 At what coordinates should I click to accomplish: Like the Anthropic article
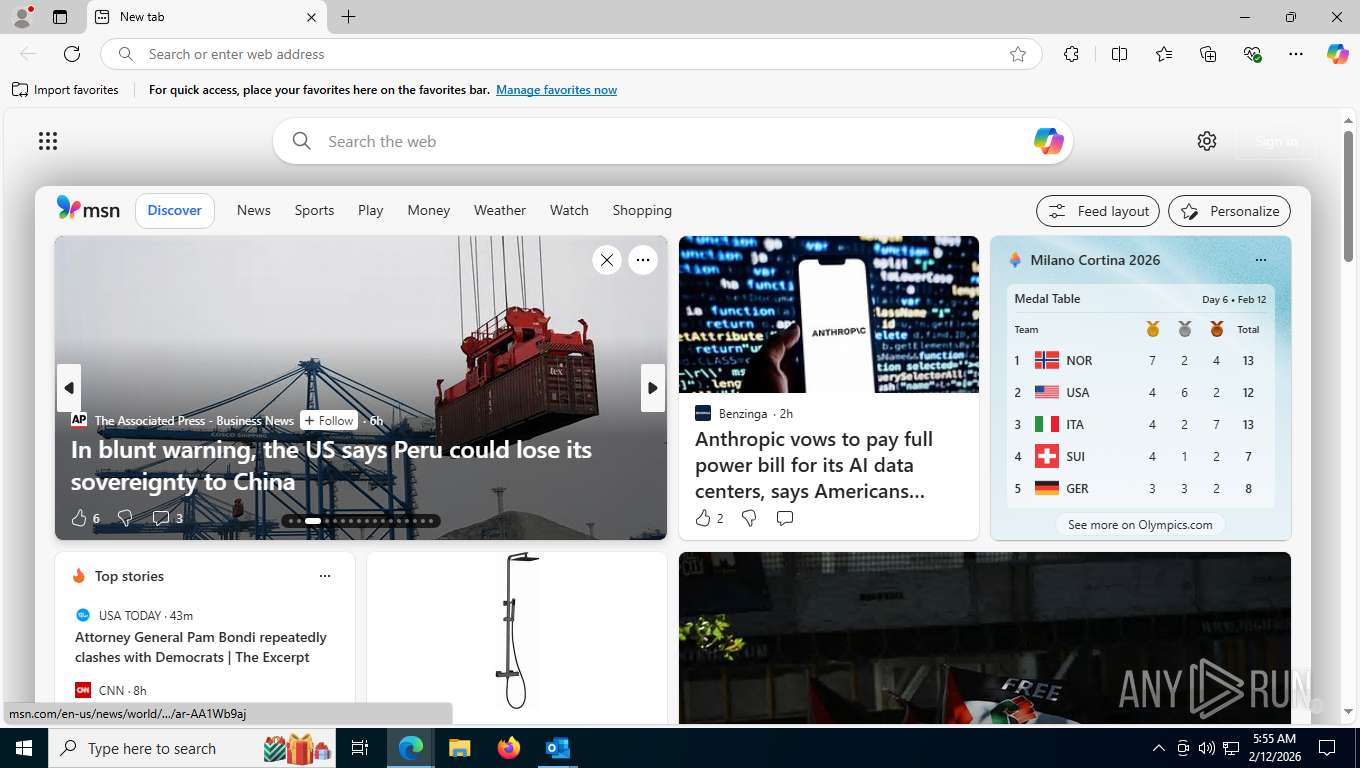tap(709, 518)
